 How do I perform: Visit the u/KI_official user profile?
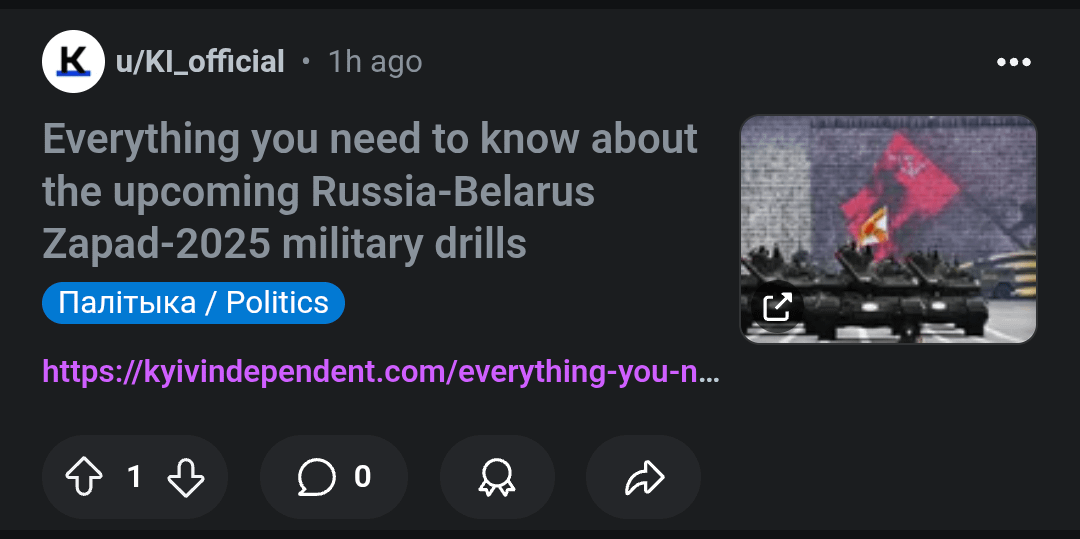point(200,62)
